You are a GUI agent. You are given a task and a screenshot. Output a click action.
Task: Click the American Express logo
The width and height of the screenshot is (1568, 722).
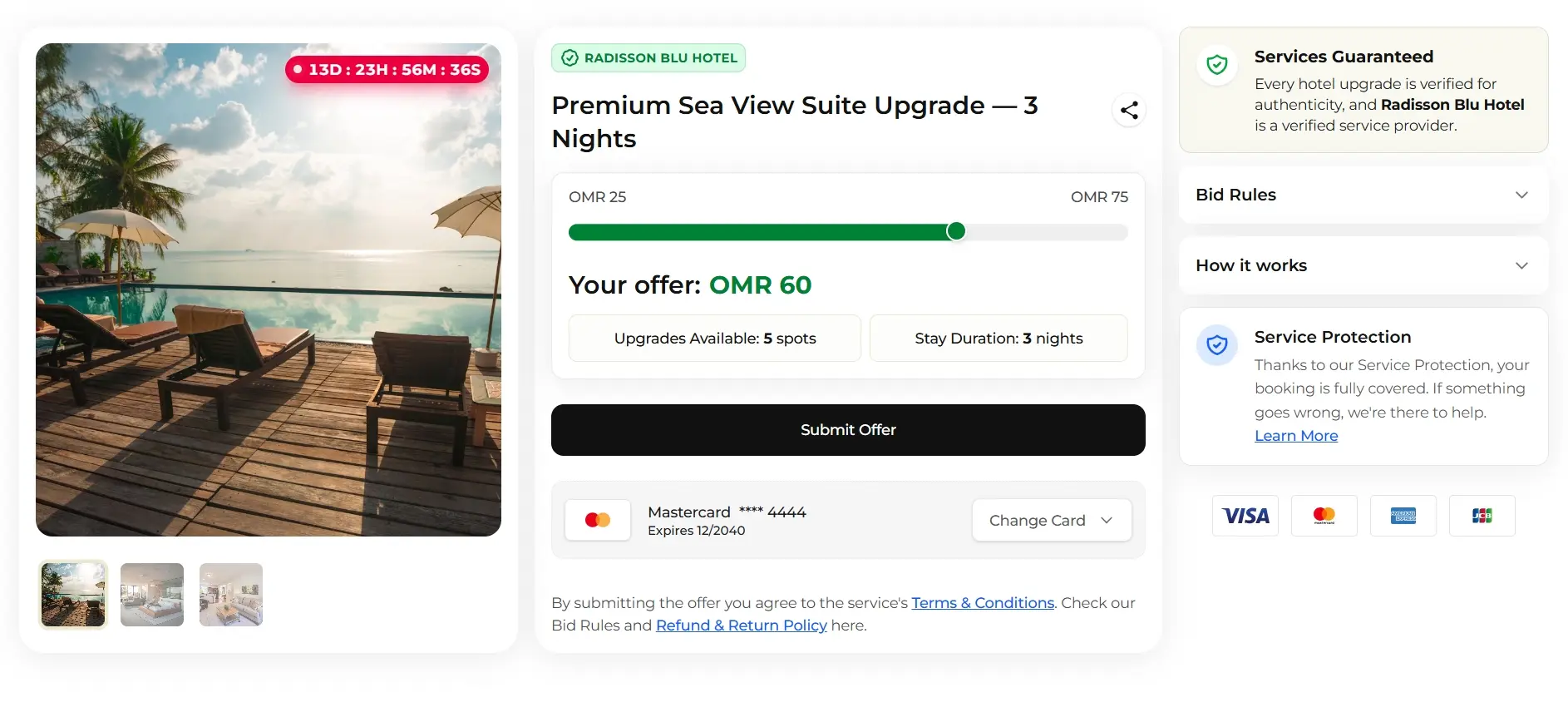click(x=1403, y=516)
